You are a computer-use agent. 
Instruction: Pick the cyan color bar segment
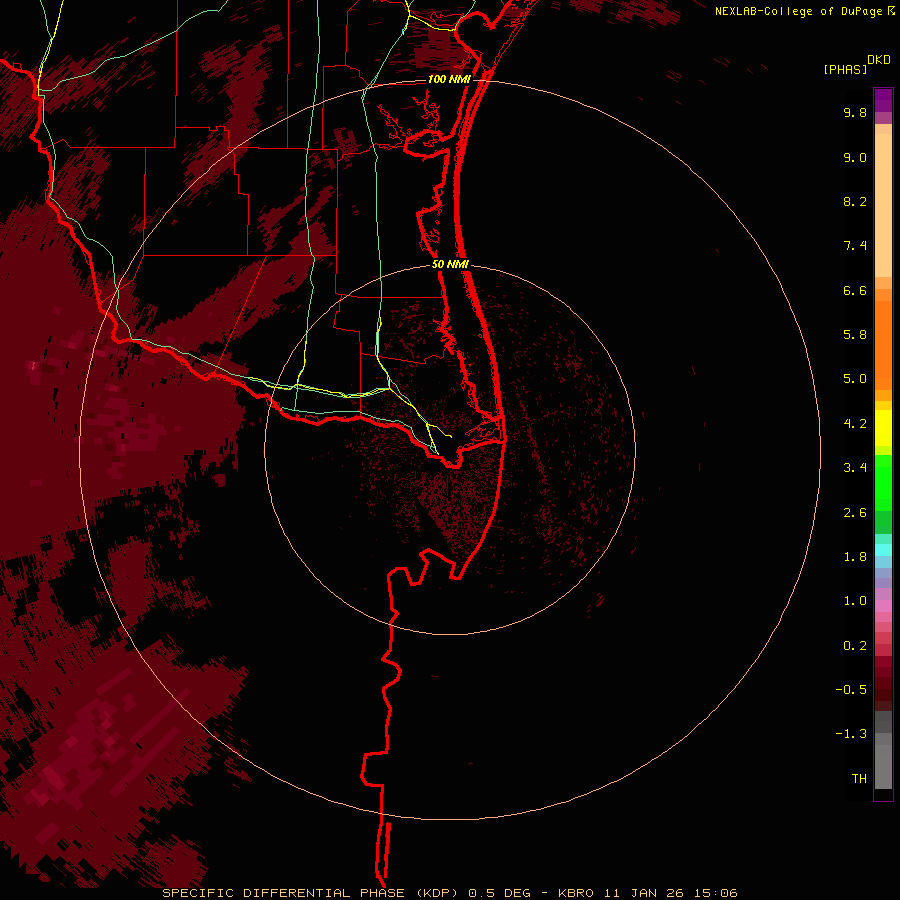pyautogui.click(x=883, y=550)
